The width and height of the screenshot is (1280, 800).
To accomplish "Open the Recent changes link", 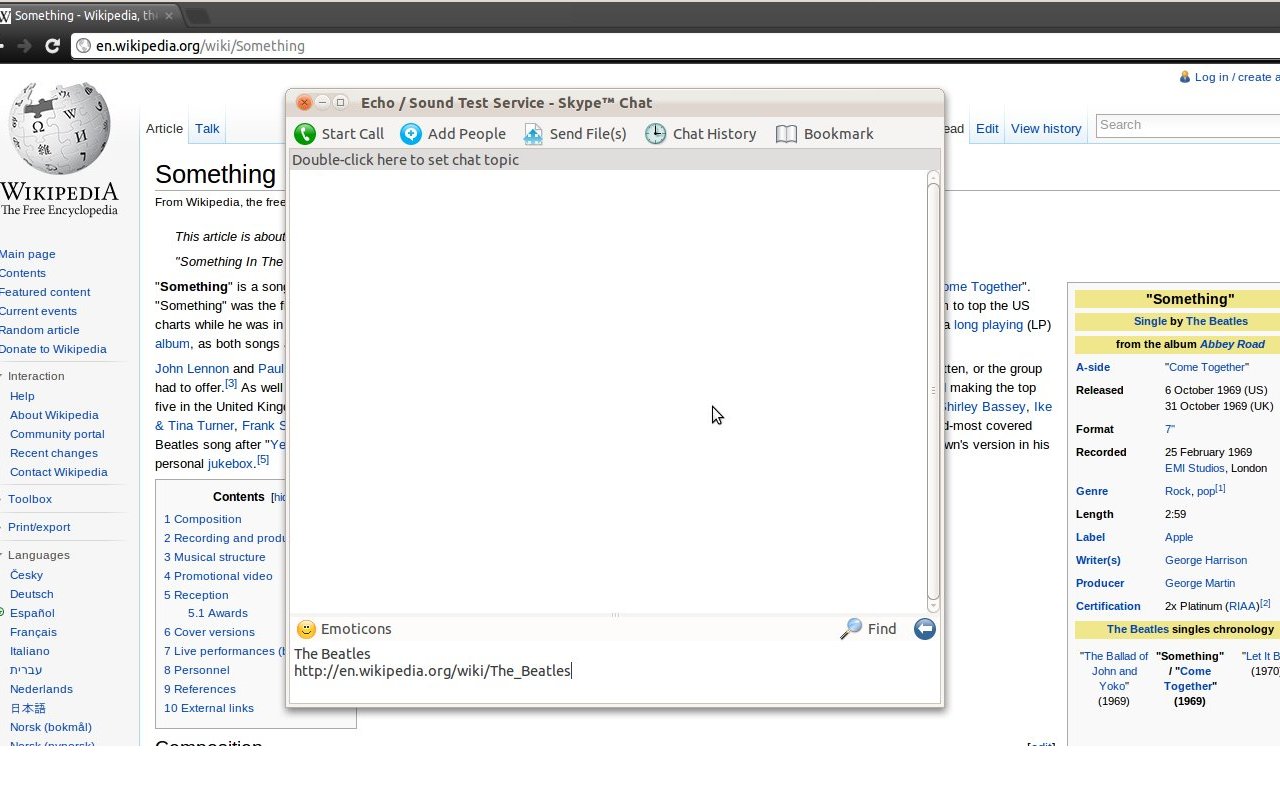I will [x=53, y=453].
